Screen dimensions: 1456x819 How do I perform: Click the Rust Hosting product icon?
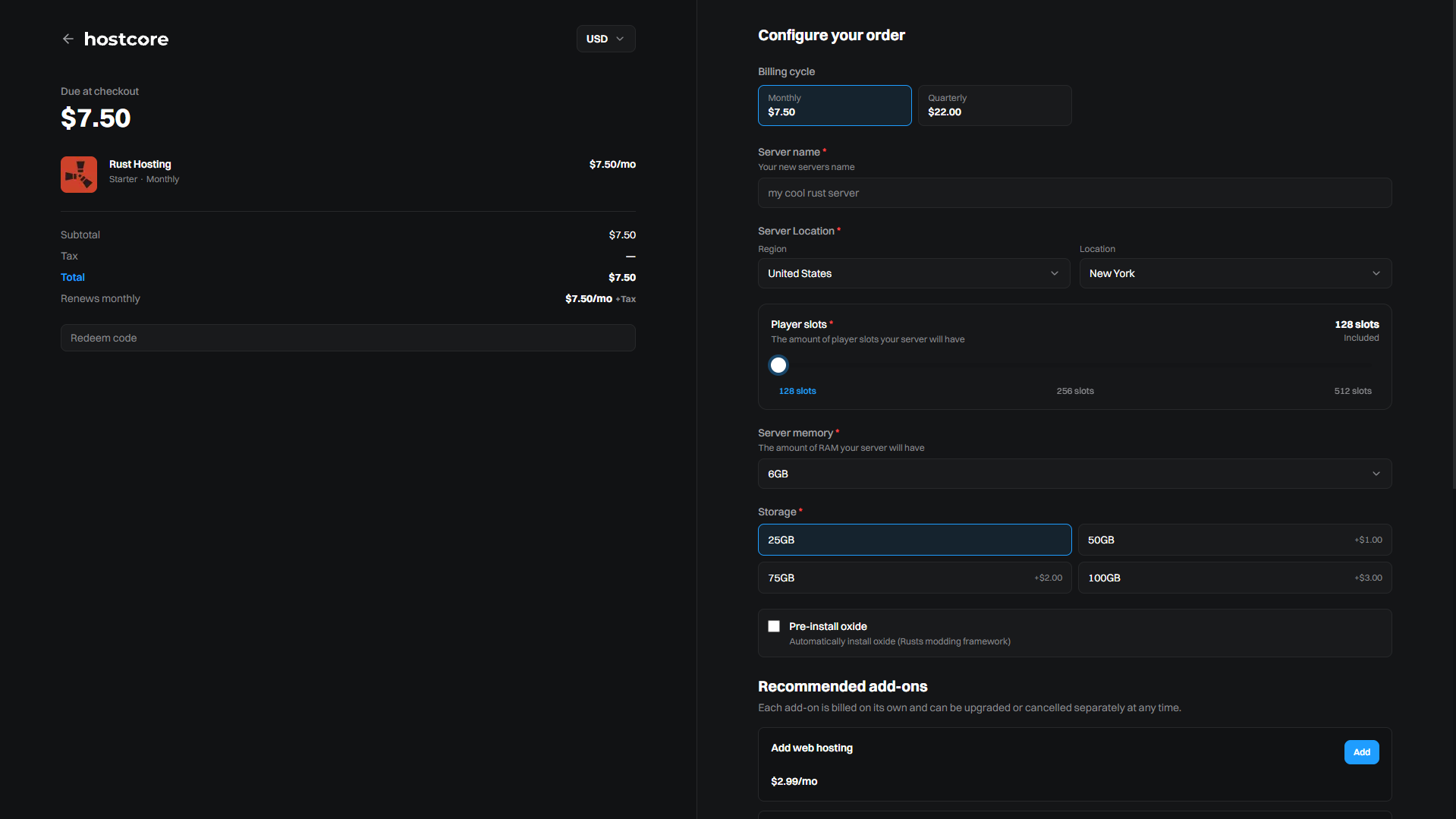pyautogui.click(x=79, y=175)
